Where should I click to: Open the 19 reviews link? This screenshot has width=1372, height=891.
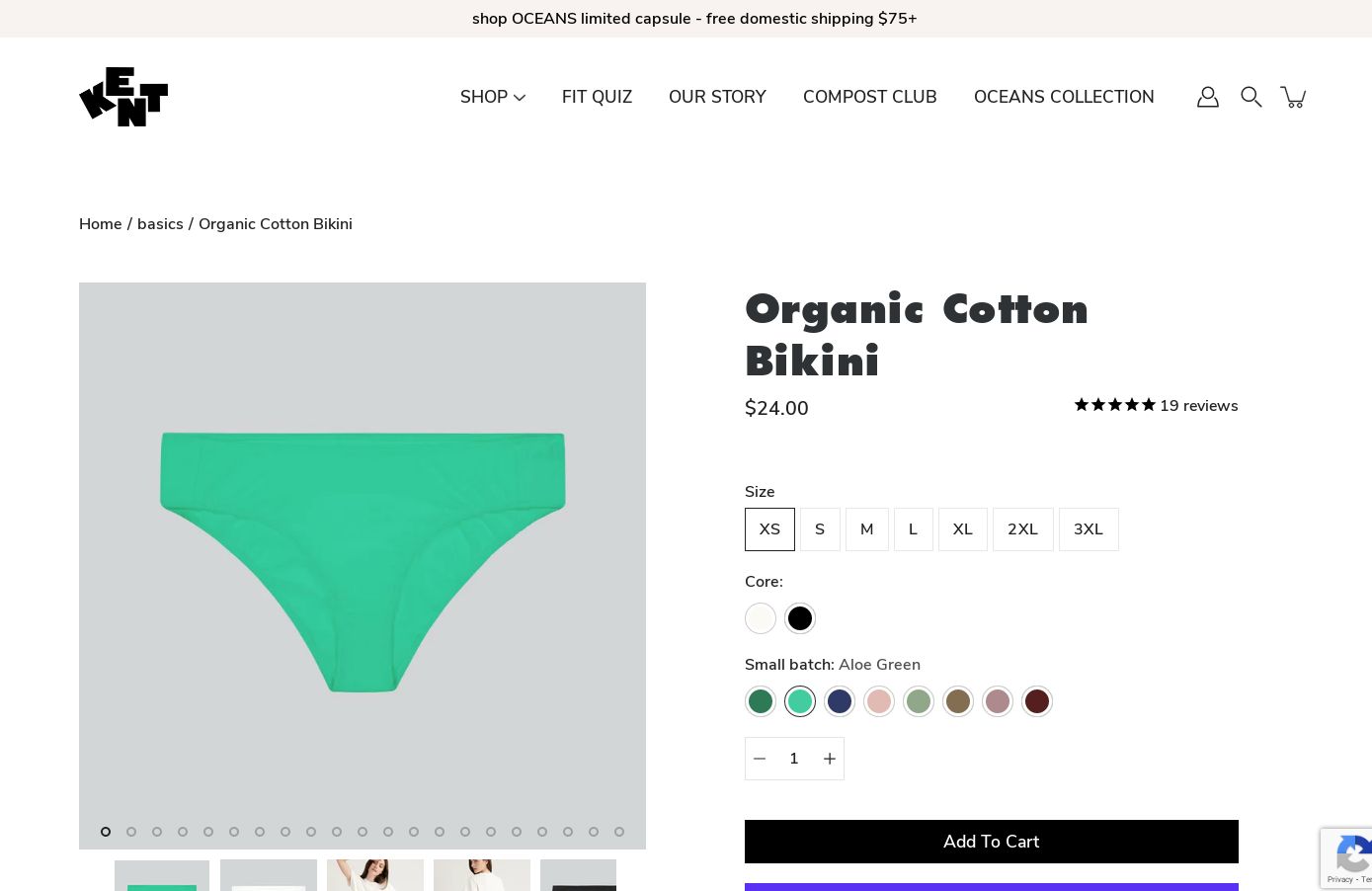coord(1198,406)
